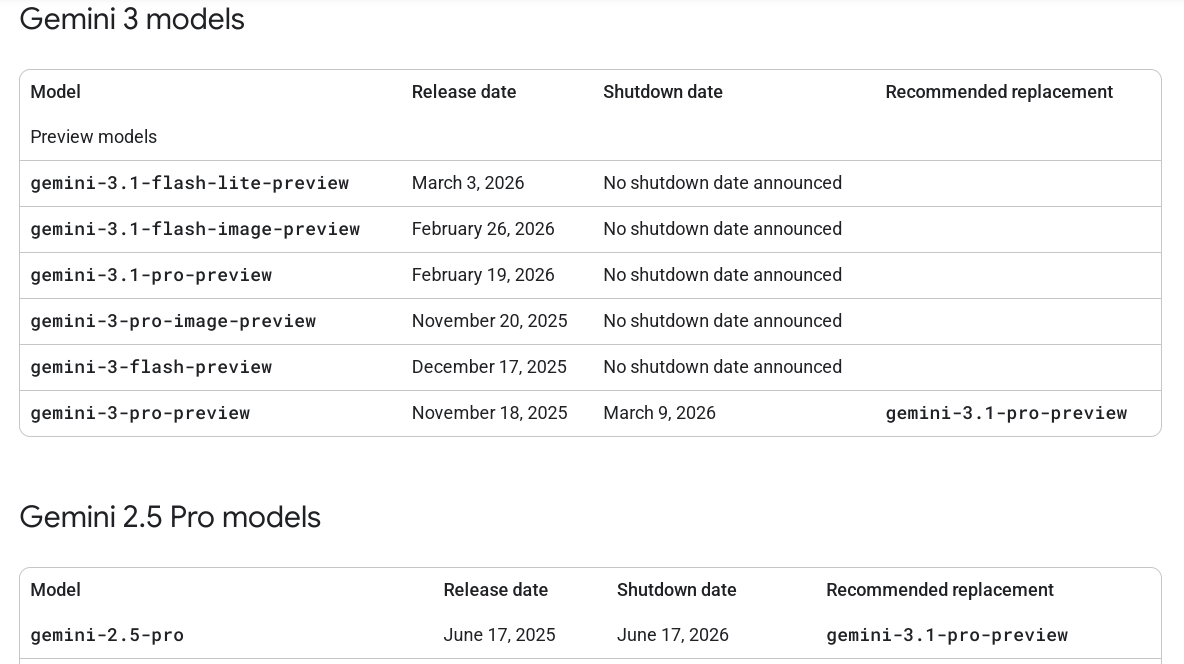
Task: Click the gemini-3.1-flash-image-preview model name
Action: coord(195,229)
